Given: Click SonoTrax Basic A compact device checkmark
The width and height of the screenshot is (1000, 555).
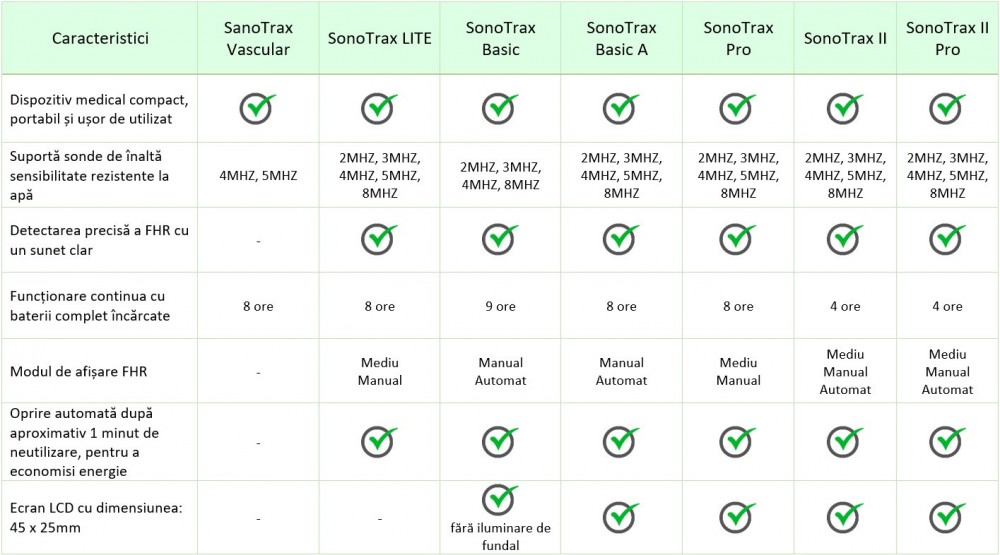Looking at the screenshot, I should pyautogui.click(x=621, y=107).
